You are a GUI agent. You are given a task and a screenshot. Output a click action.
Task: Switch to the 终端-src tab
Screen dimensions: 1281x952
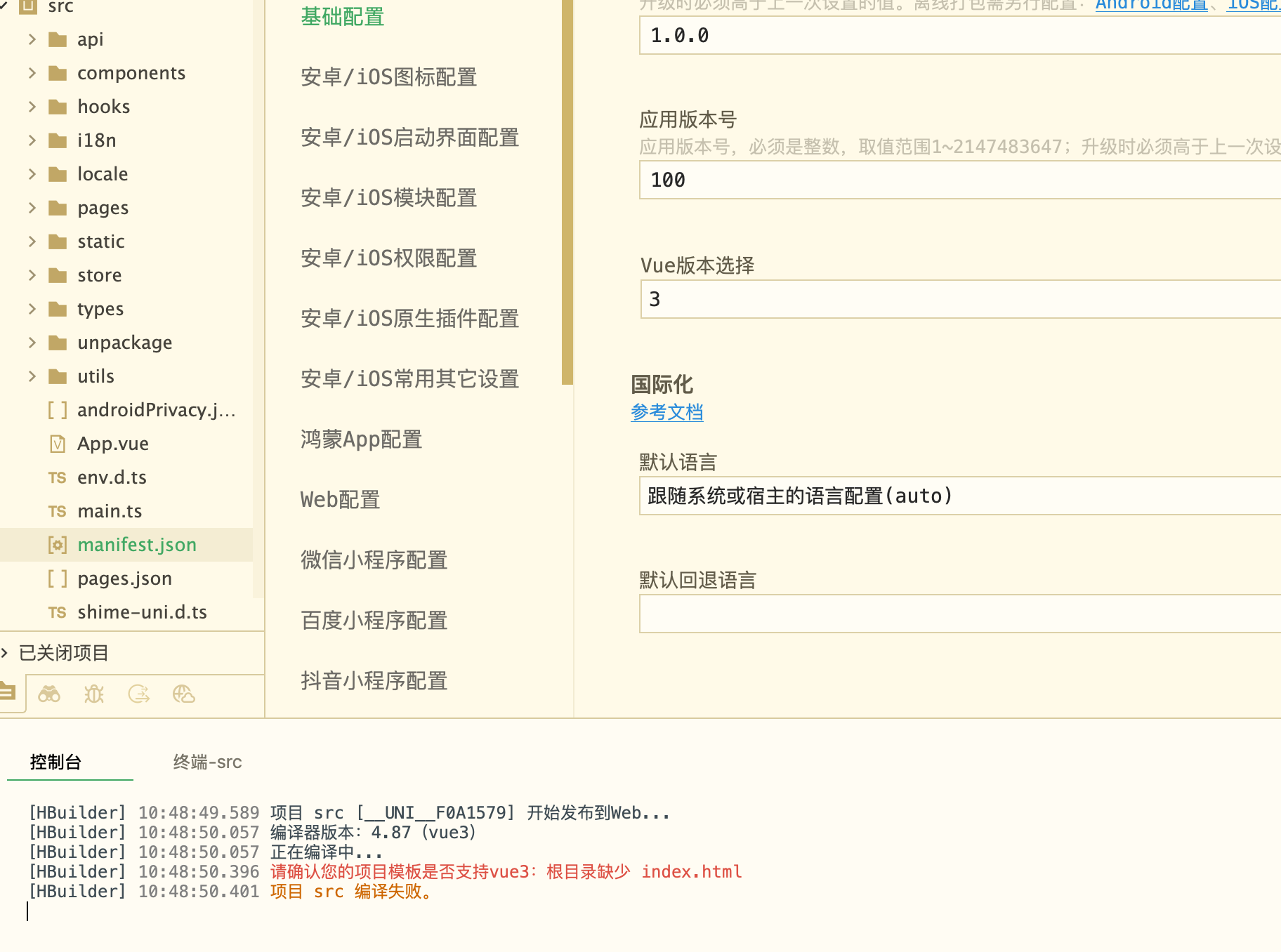click(x=207, y=762)
